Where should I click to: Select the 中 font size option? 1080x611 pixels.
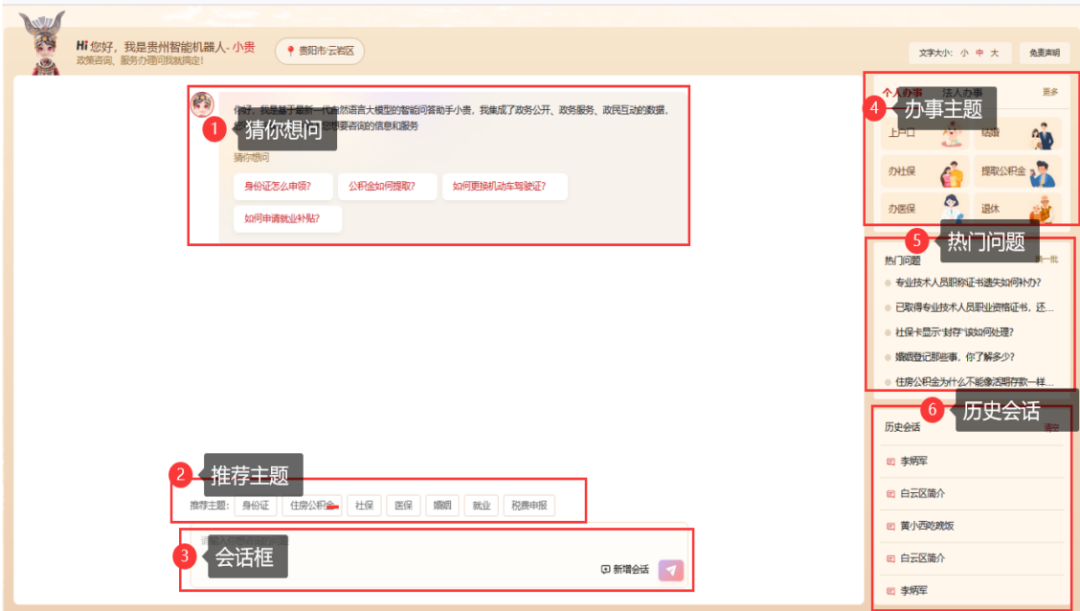pos(980,52)
